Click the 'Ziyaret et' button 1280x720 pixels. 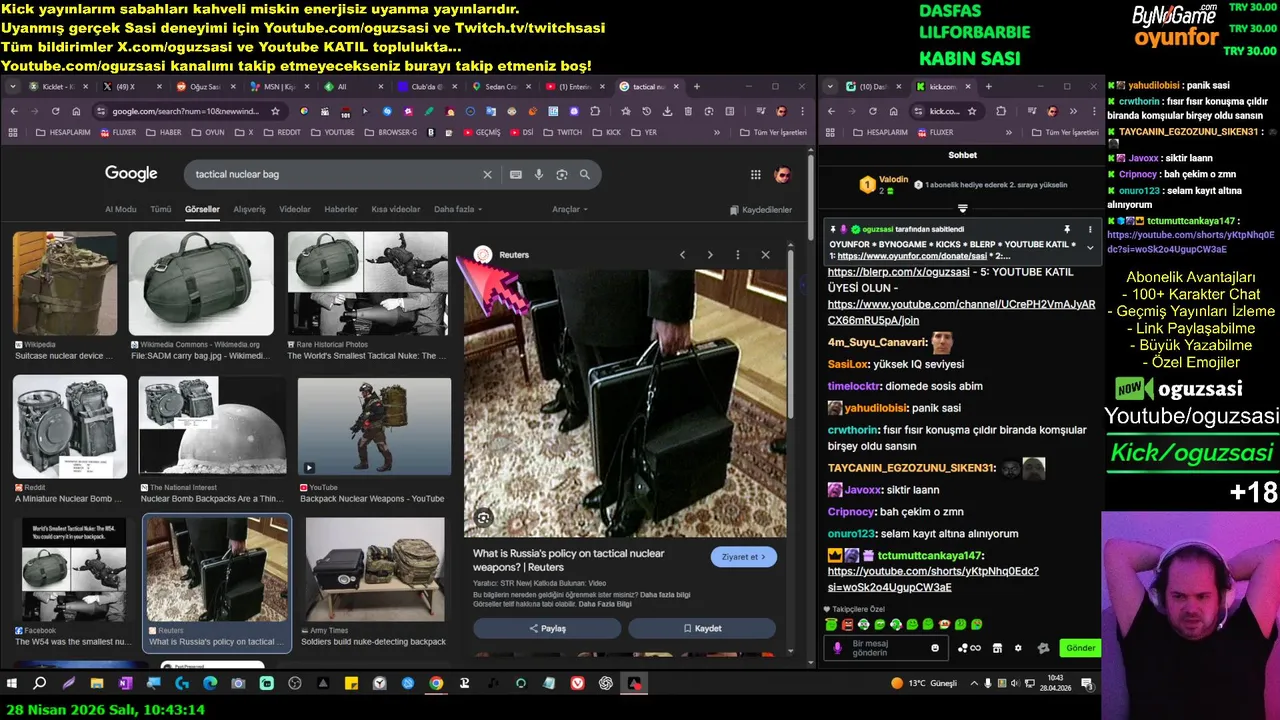744,557
